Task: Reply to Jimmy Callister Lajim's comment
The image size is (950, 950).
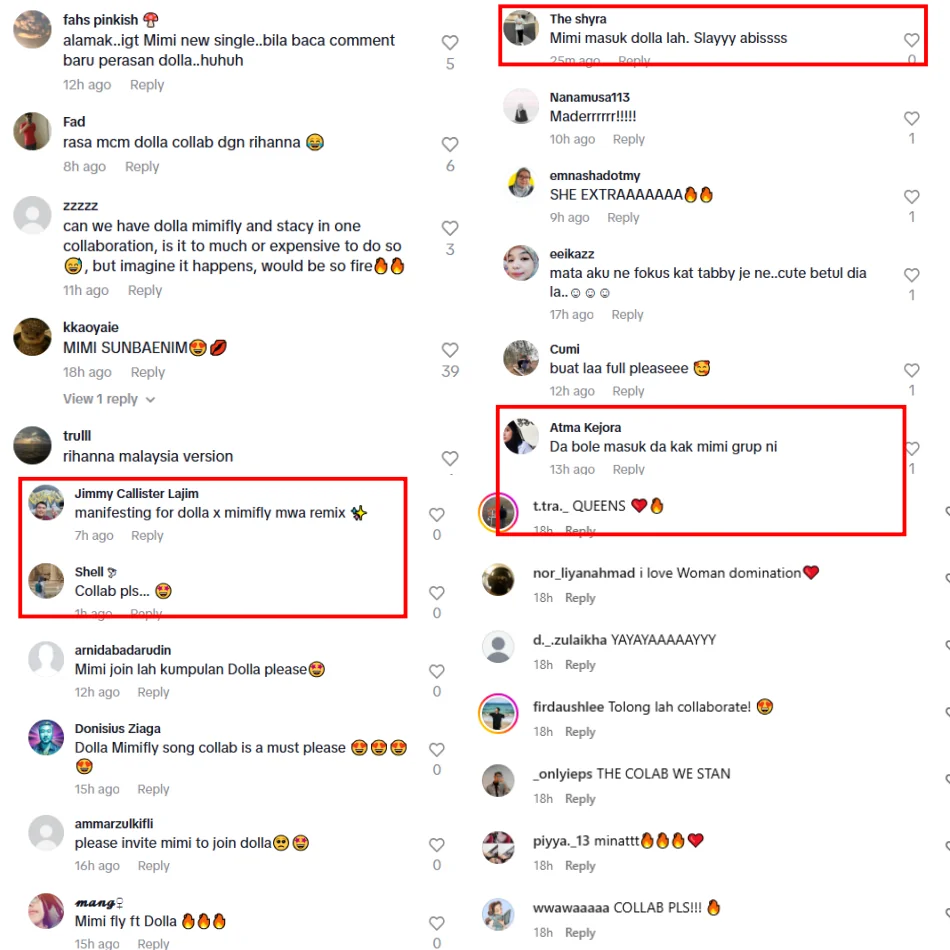Action: click(147, 536)
